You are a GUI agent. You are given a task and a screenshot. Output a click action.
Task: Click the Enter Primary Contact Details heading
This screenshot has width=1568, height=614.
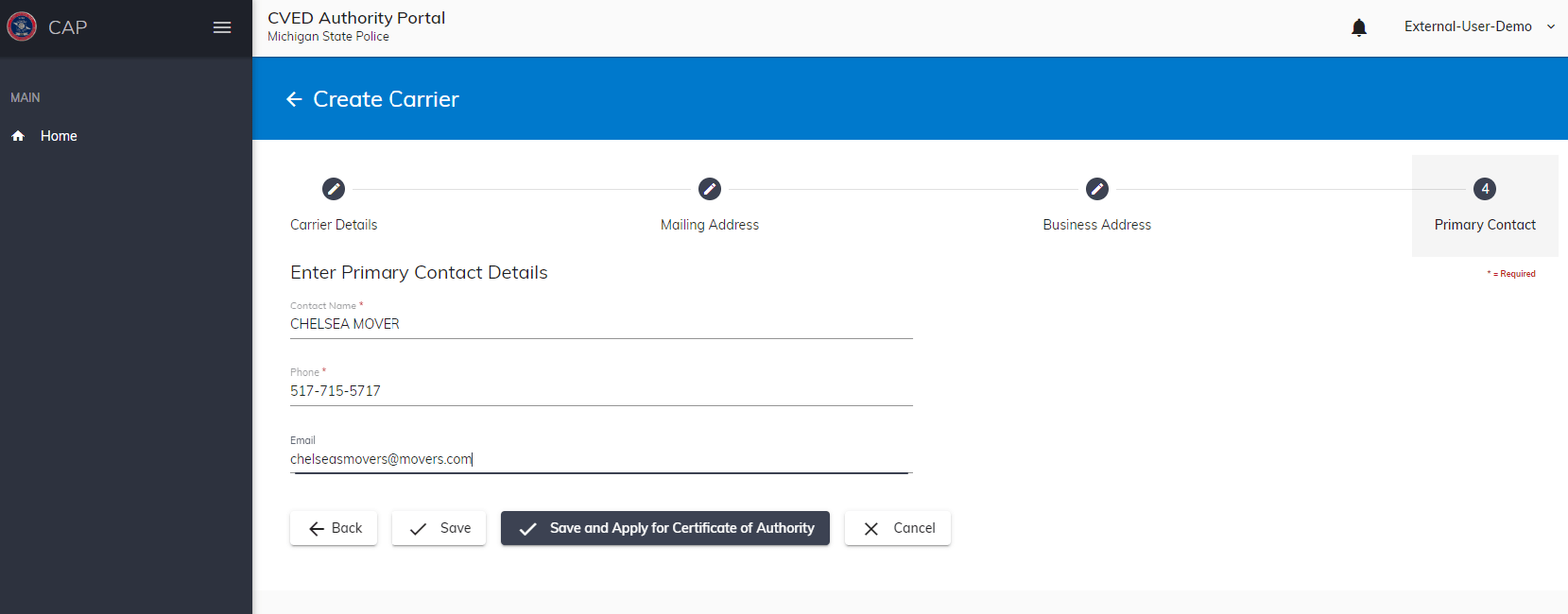(x=419, y=272)
